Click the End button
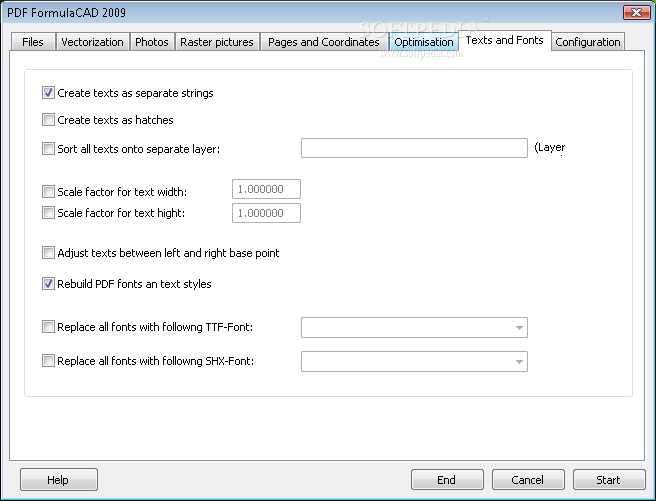 coord(447,479)
